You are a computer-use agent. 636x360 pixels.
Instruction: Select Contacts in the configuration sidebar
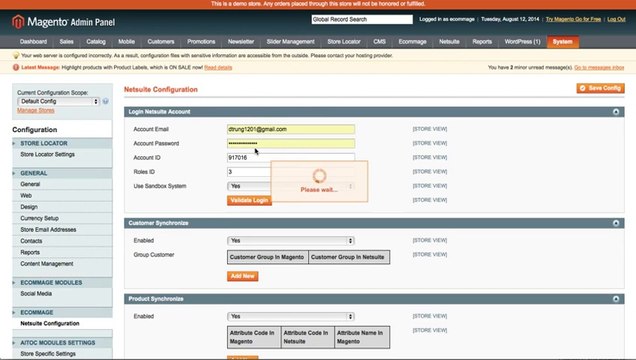tap(31, 241)
